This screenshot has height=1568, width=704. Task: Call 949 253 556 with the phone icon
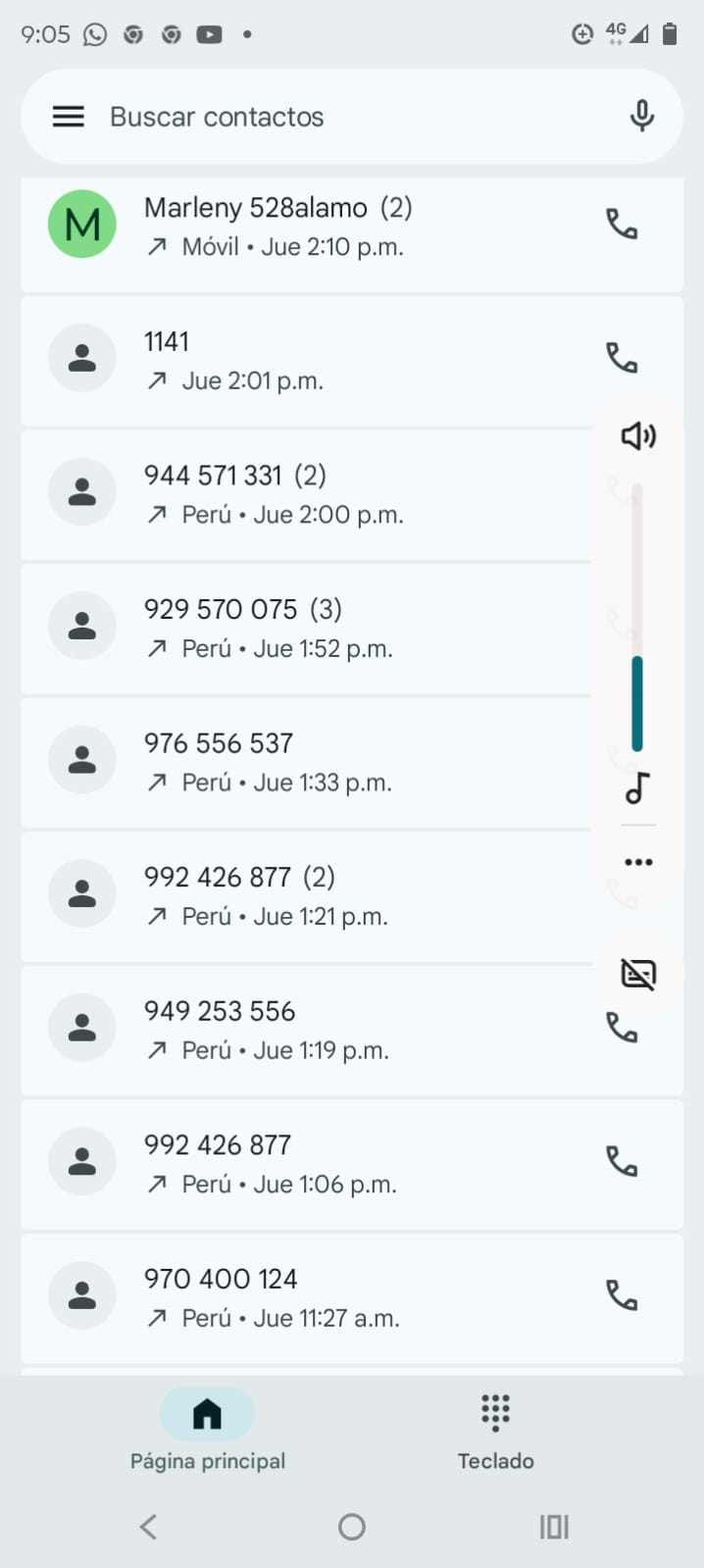point(622,1030)
